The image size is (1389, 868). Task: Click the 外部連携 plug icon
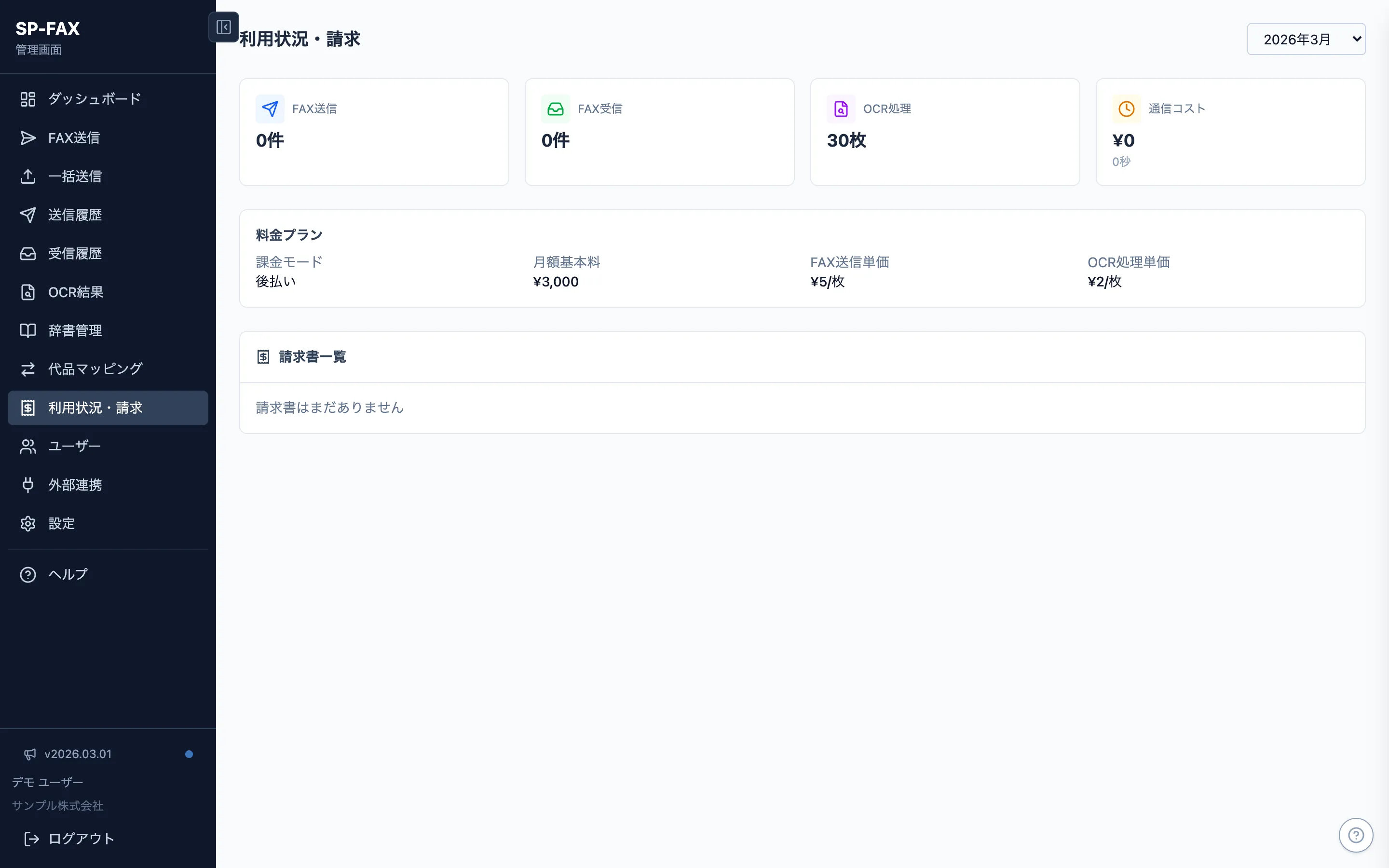tap(27, 485)
